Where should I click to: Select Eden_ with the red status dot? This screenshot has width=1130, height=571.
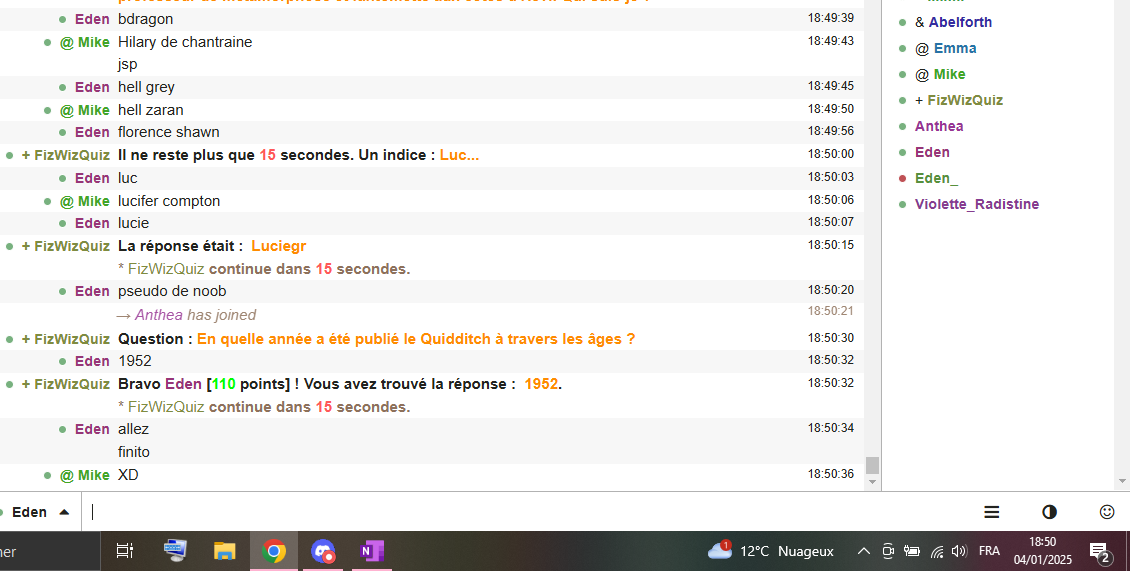pyautogui.click(x=936, y=178)
